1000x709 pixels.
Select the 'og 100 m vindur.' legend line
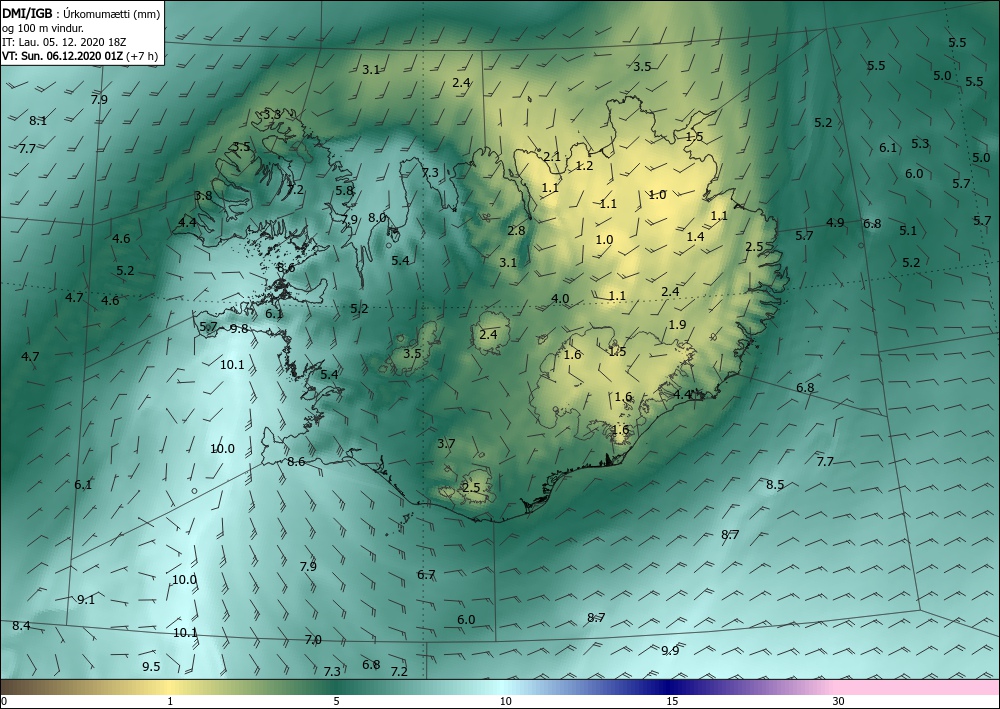point(41,28)
